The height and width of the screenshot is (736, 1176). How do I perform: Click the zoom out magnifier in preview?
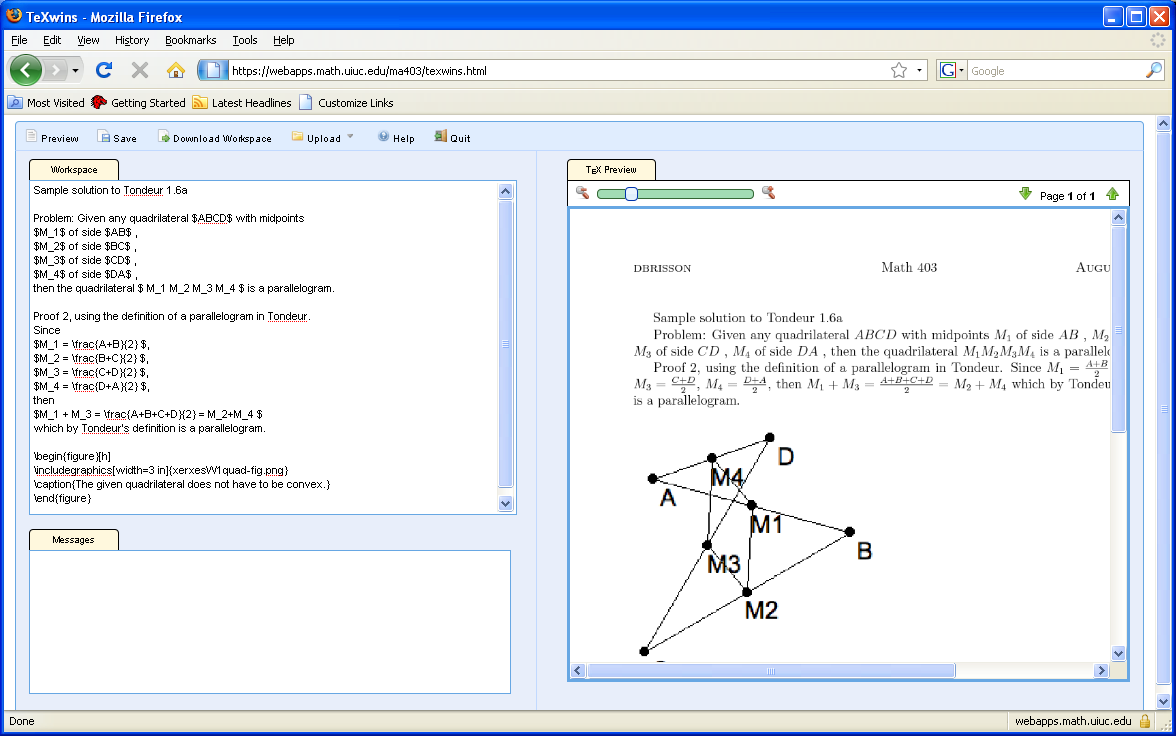(x=582, y=193)
